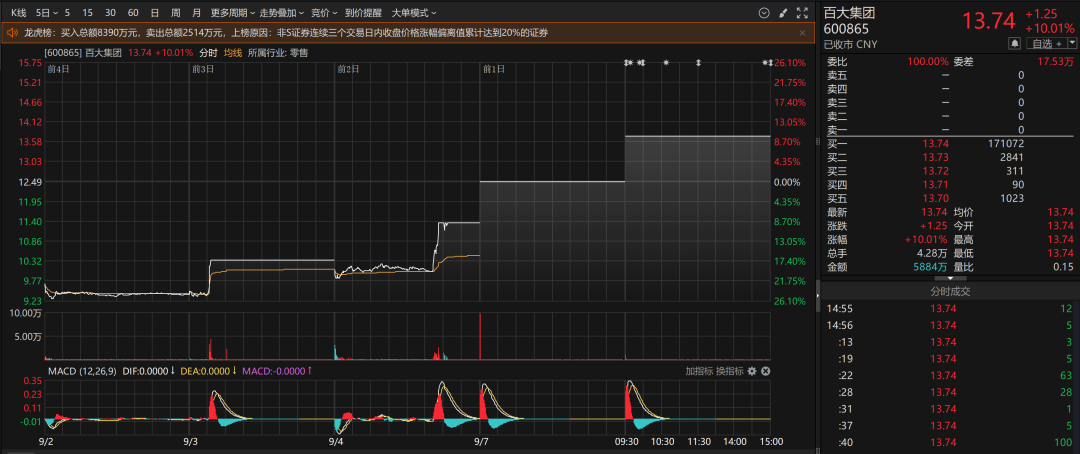Click the 卖五 order row
This screenshot has width=1080, height=454.
click(x=949, y=75)
